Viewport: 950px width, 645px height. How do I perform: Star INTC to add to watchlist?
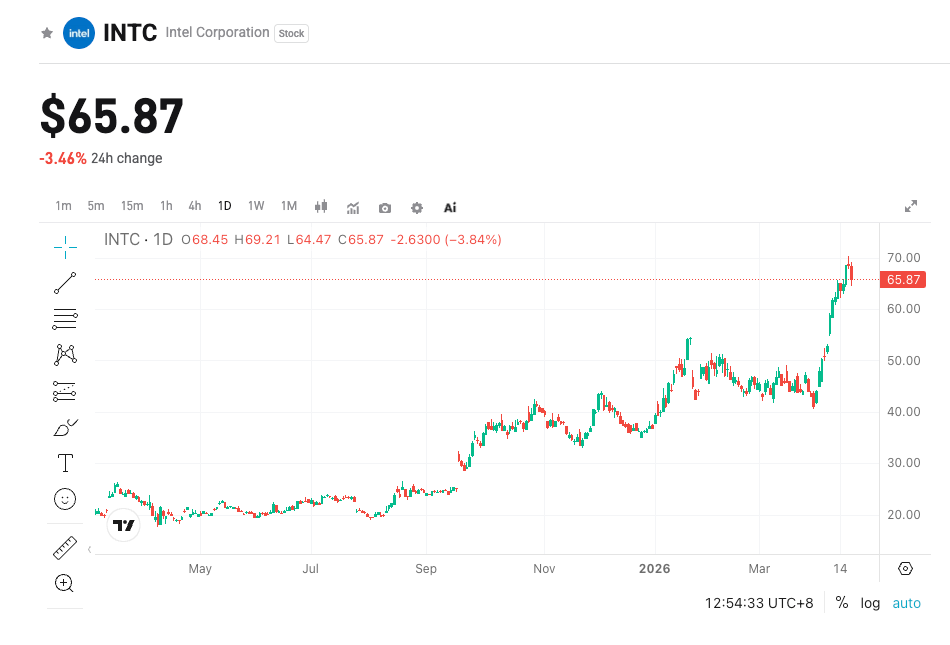coord(46,33)
